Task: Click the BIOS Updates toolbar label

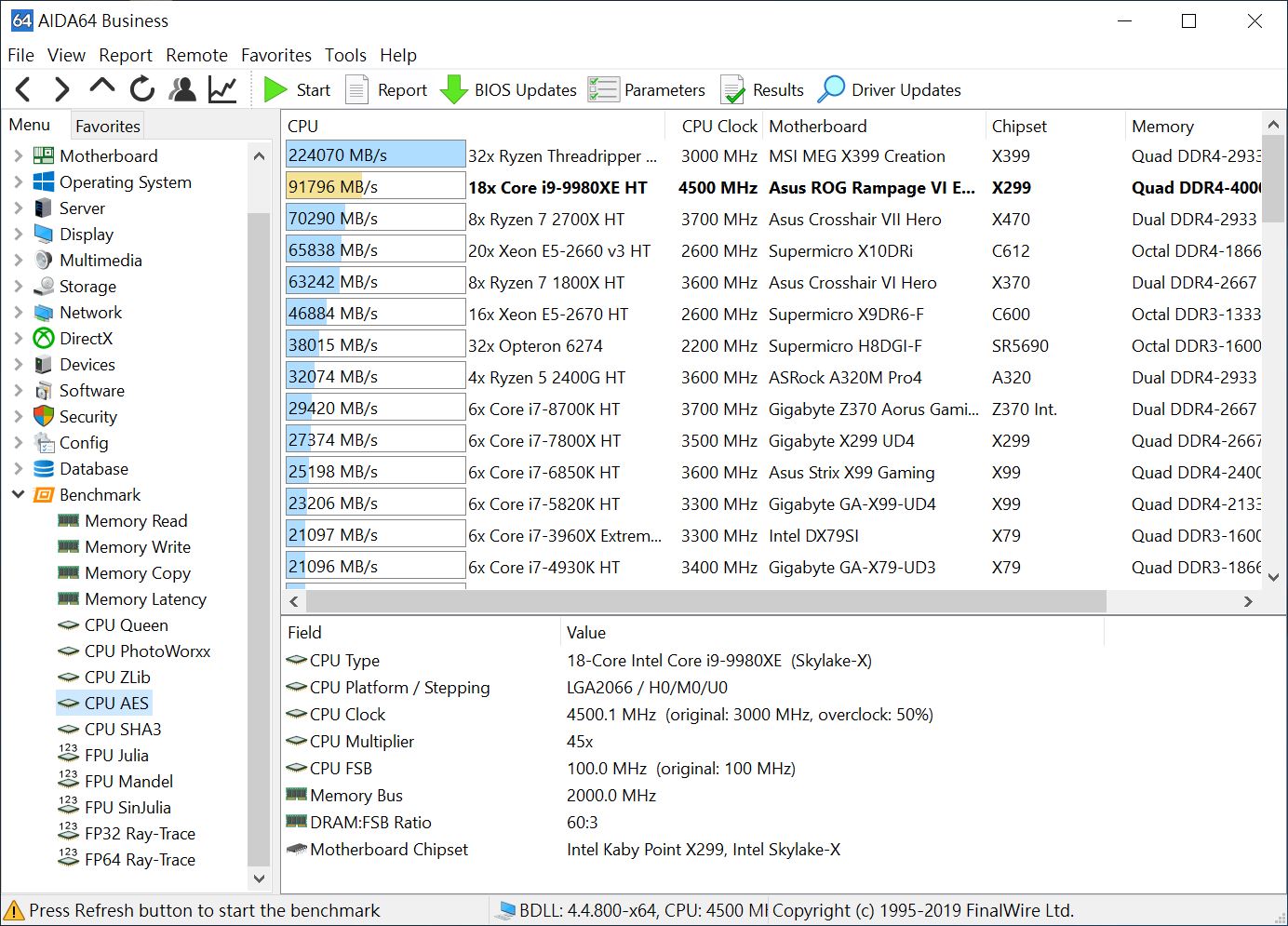Action: [526, 90]
